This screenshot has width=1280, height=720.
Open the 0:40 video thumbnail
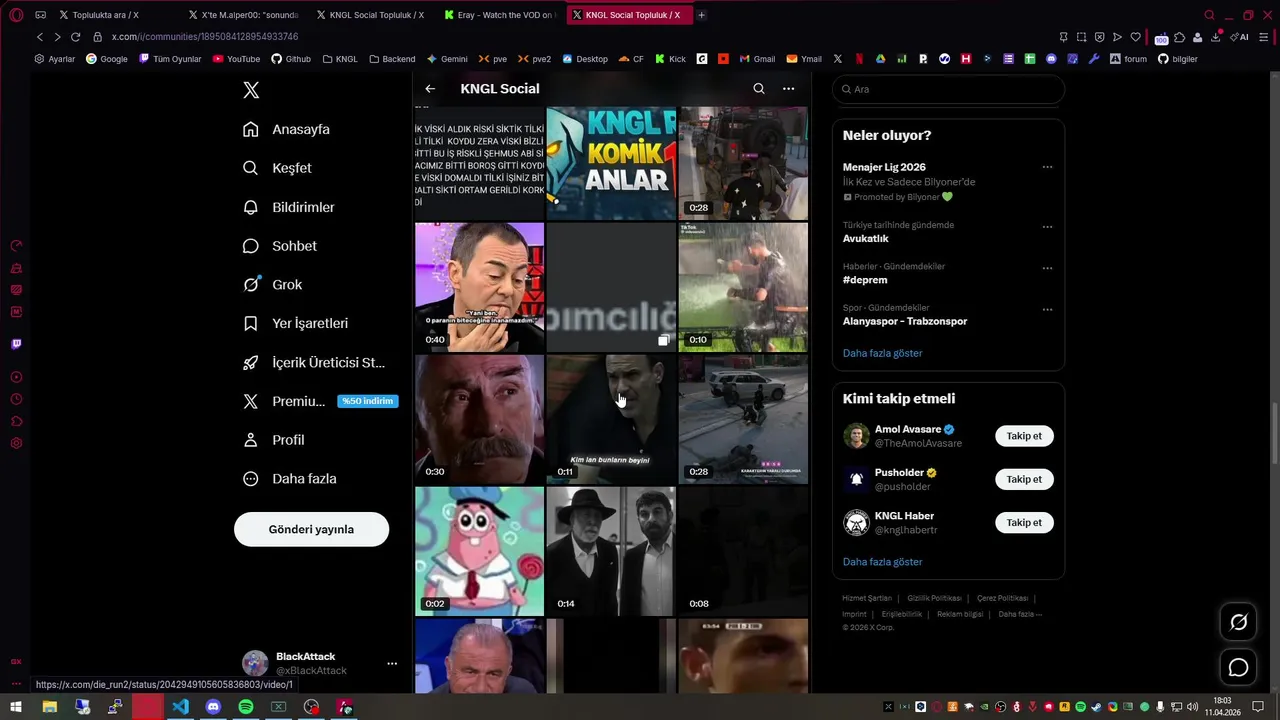click(479, 287)
